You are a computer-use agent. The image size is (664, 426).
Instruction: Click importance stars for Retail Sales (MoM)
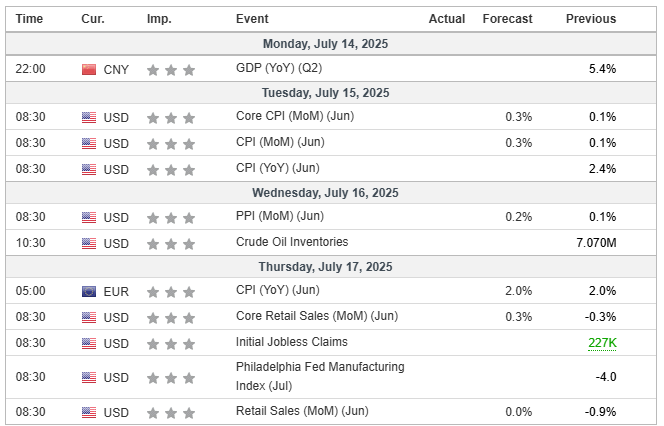pos(171,412)
